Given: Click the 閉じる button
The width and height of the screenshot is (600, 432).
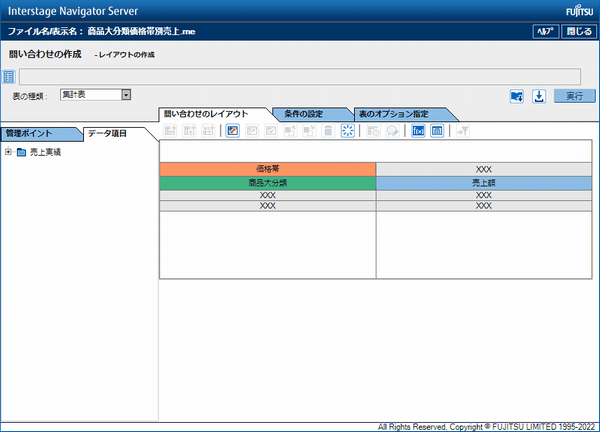Looking at the screenshot, I should point(579,31).
